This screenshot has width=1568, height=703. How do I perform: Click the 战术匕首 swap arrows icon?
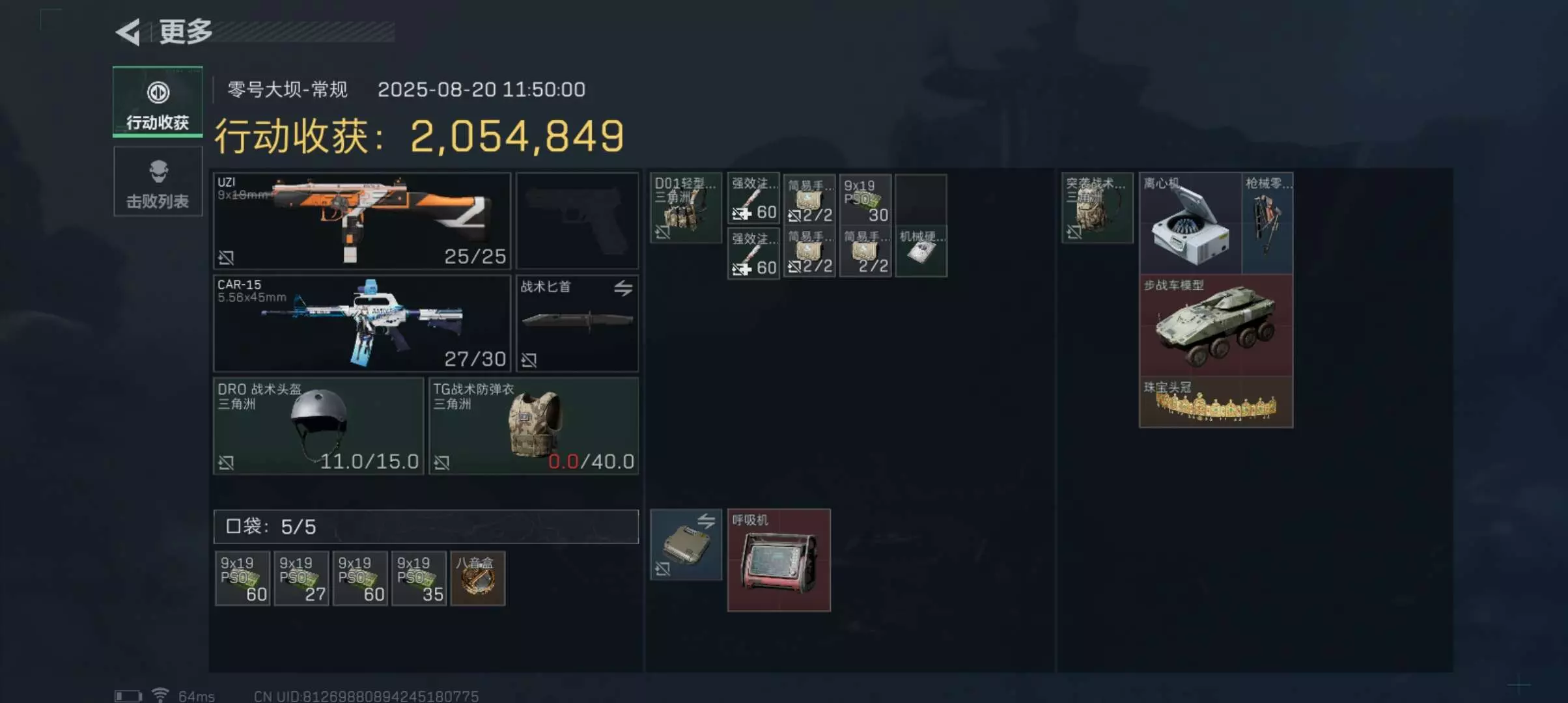(623, 288)
